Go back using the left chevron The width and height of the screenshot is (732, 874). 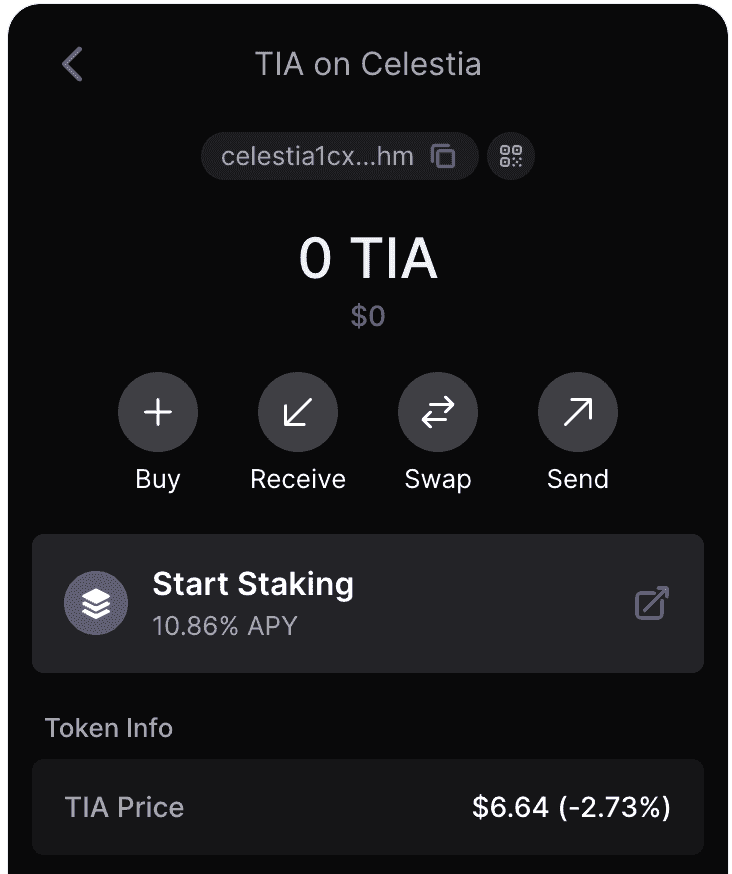72,65
